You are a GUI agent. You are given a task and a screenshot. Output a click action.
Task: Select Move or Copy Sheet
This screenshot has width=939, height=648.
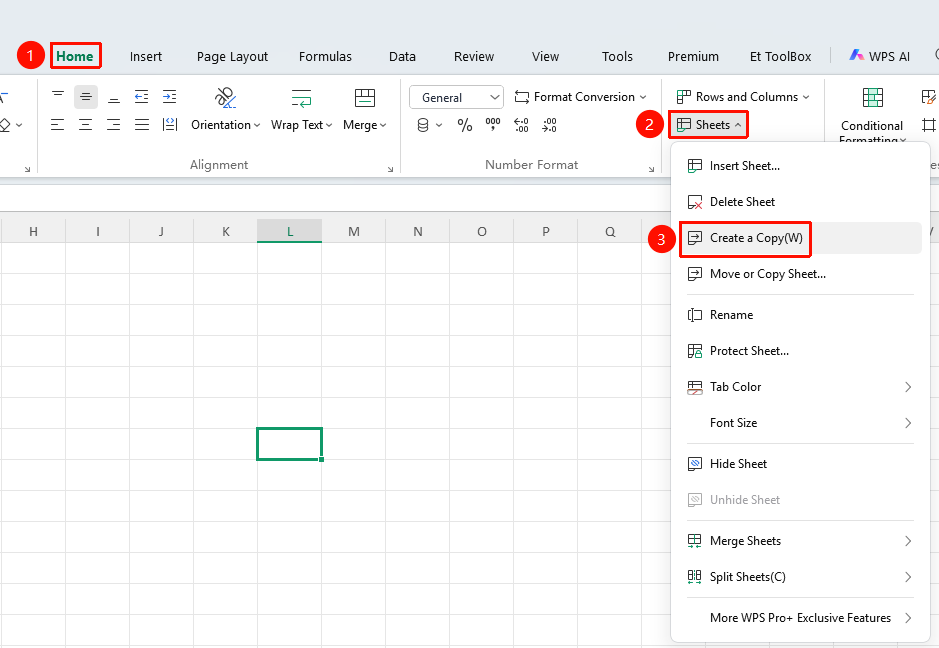click(799, 274)
